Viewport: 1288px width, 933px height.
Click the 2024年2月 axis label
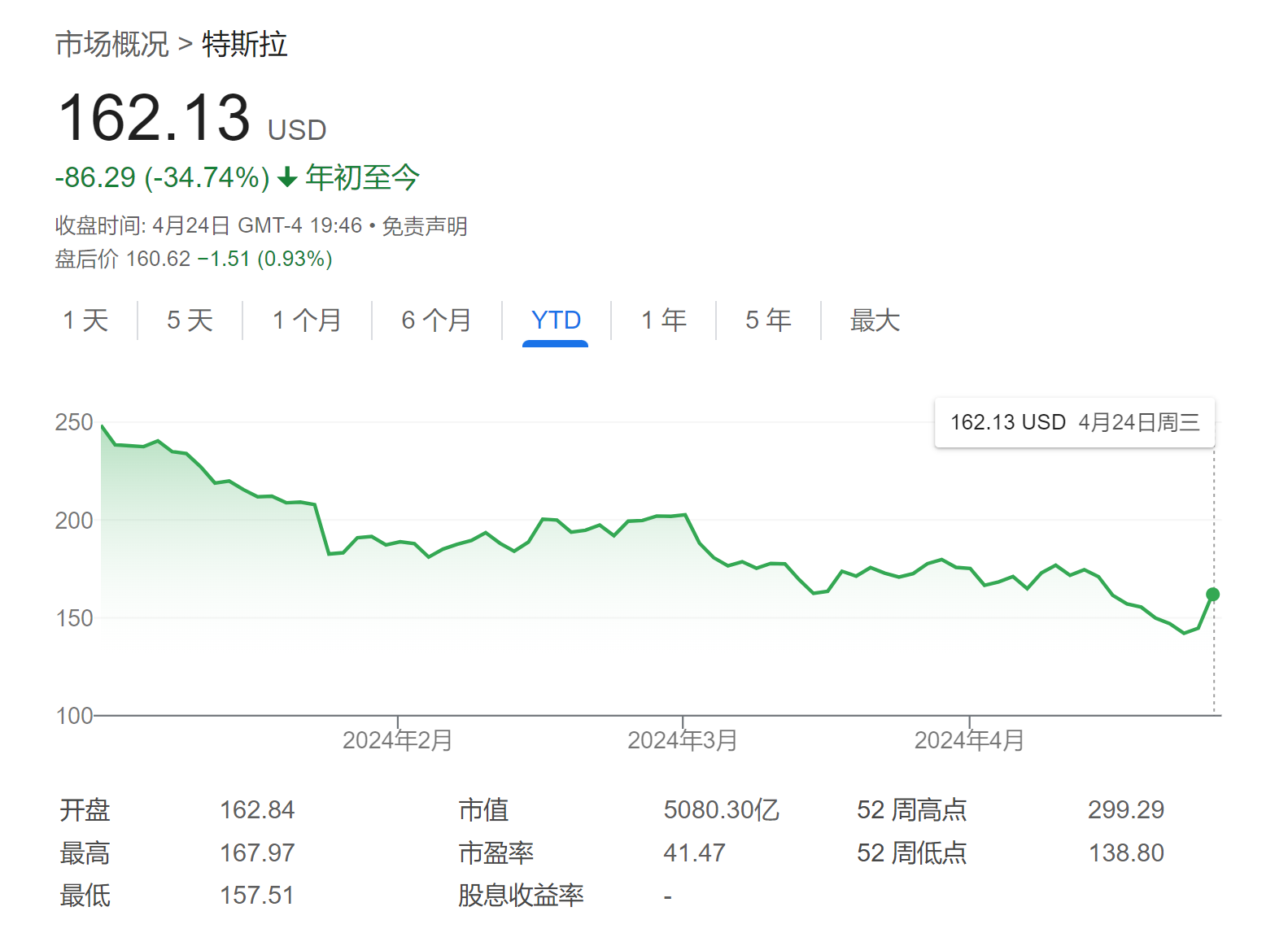pos(397,740)
